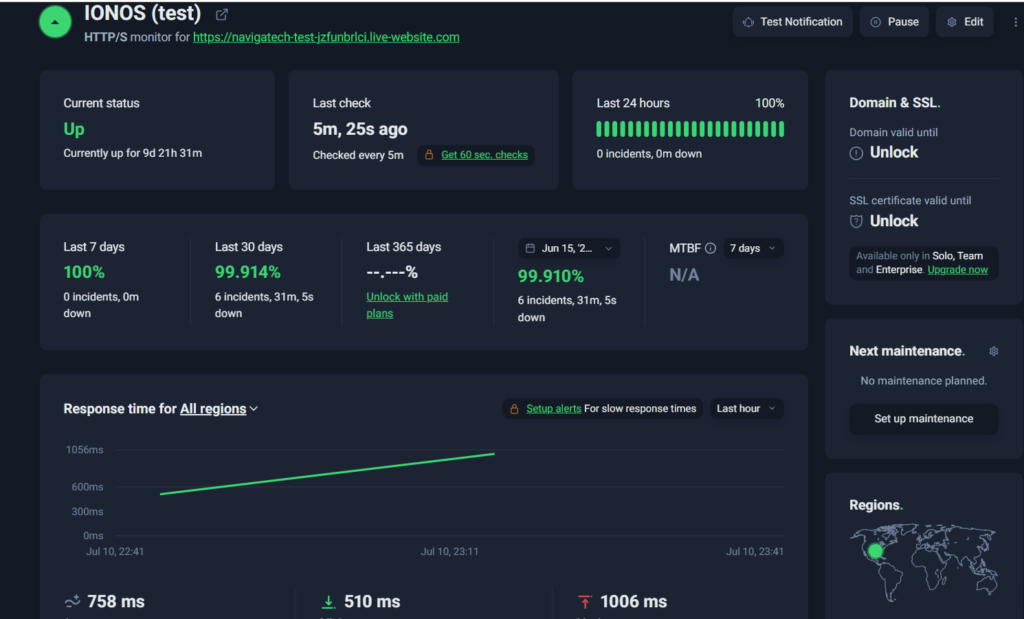This screenshot has width=1024, height=619.
Task: Open the MTBF 7 days dropdown
Action: pyautogui.click(x=753, y=248)
